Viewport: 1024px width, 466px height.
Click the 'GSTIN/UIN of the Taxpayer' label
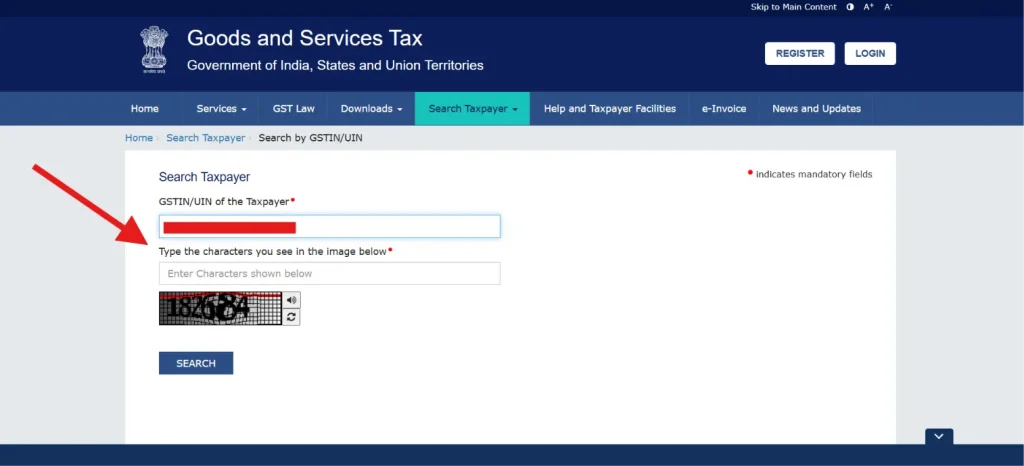tap(224, 202)
